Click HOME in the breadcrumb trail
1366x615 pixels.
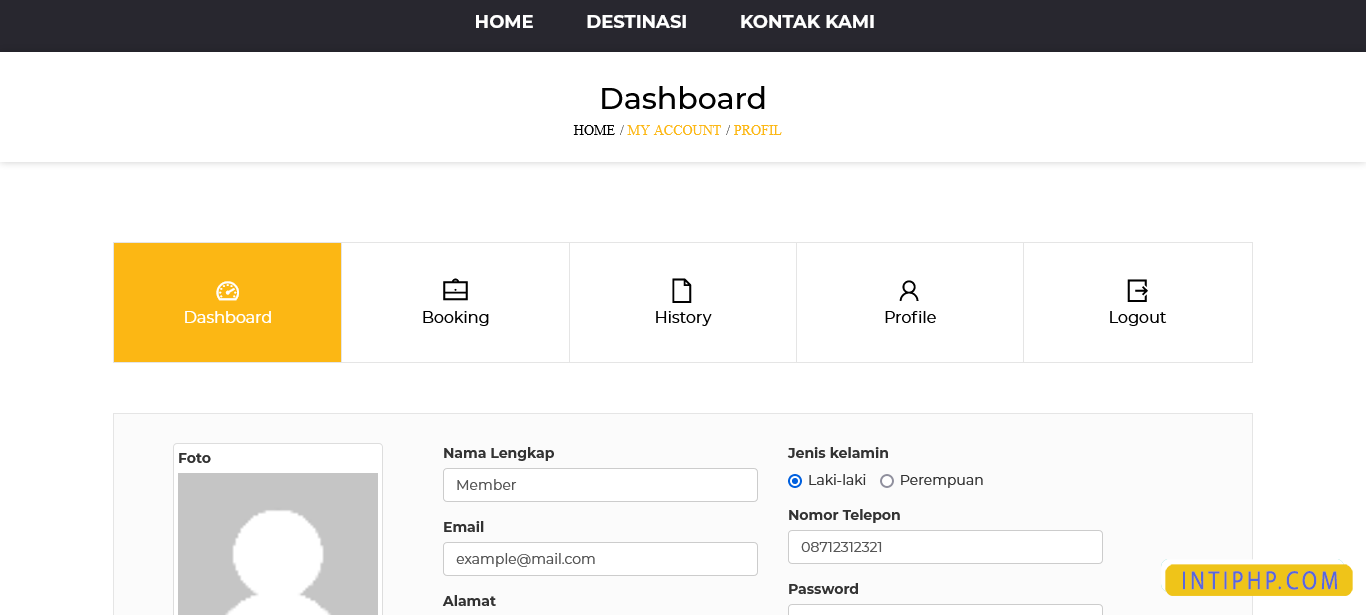pos(593,130)
